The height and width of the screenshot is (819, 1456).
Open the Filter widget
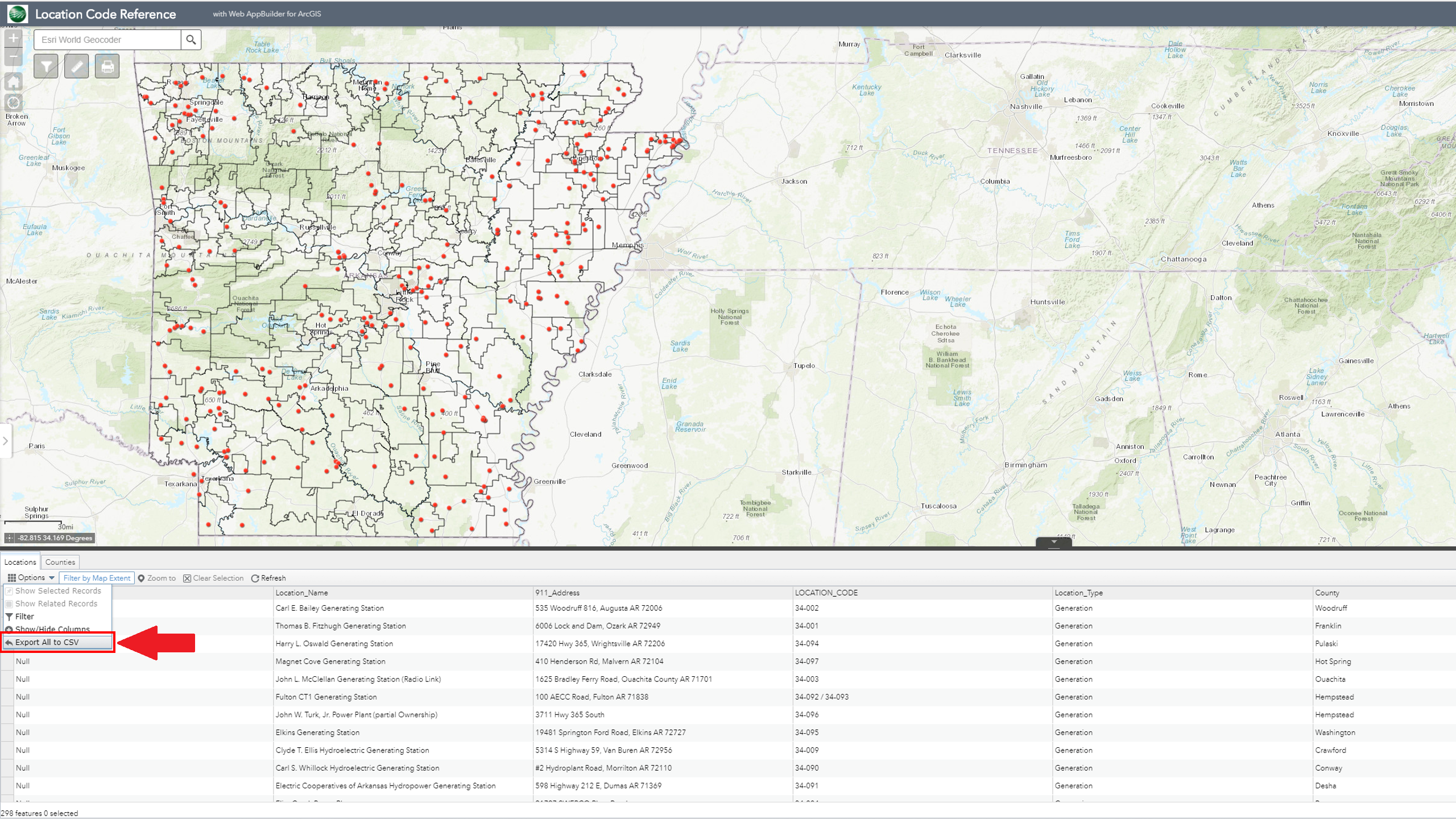coord(46,67)
